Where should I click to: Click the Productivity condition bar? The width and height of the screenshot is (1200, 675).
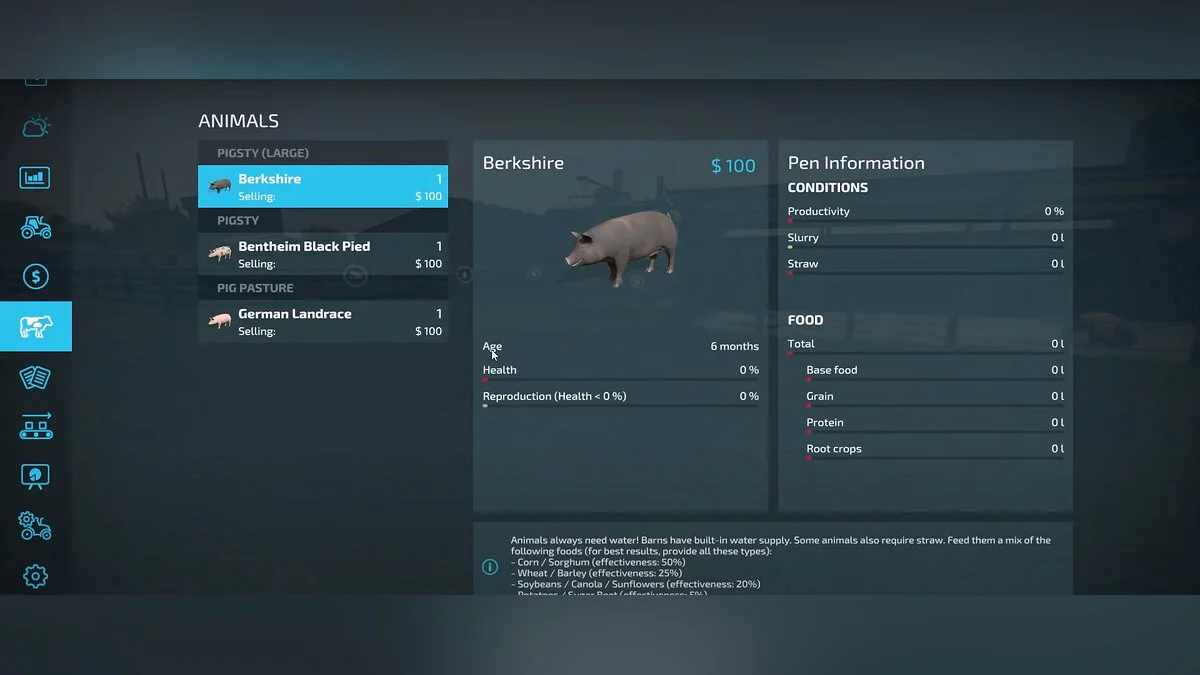[925, 221]
